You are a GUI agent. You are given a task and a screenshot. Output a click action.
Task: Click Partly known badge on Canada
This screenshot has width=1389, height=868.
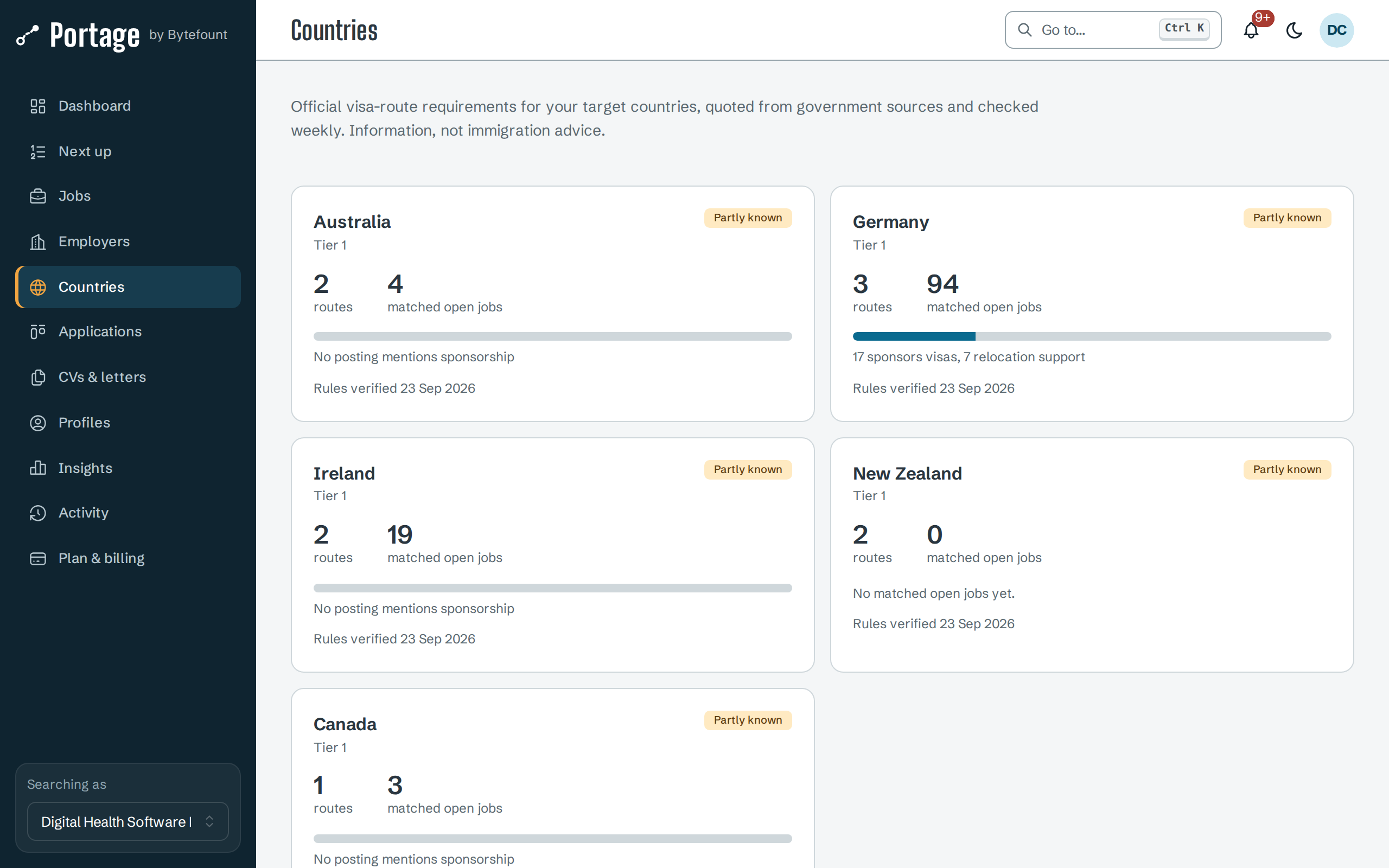(x=748, y=720)
